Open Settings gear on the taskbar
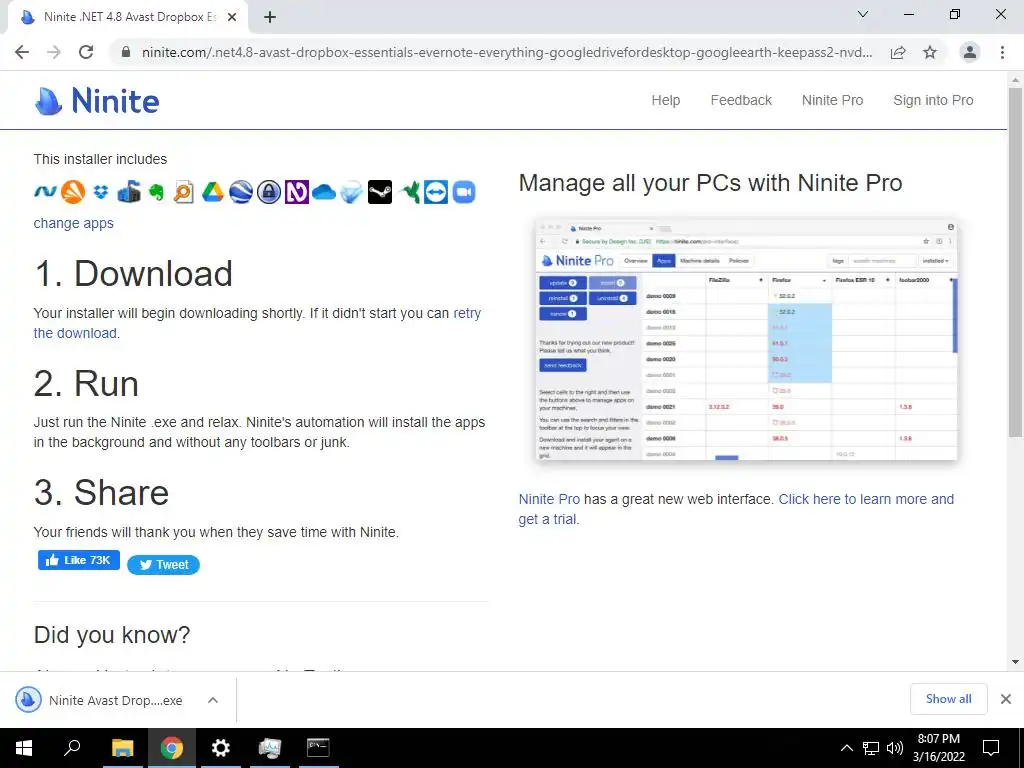 coord(221,748)
